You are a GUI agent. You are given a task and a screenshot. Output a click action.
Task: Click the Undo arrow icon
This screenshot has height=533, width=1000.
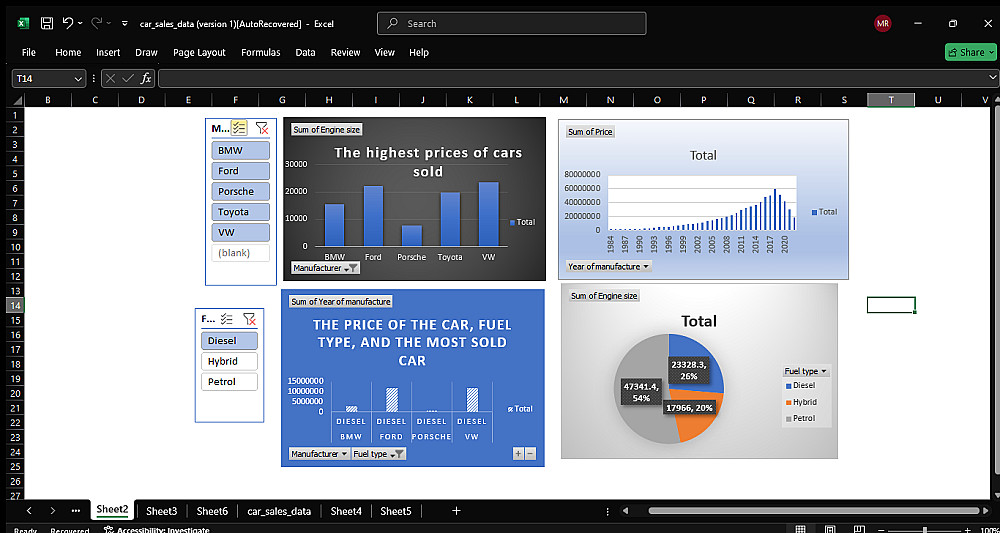coord(68,23)
